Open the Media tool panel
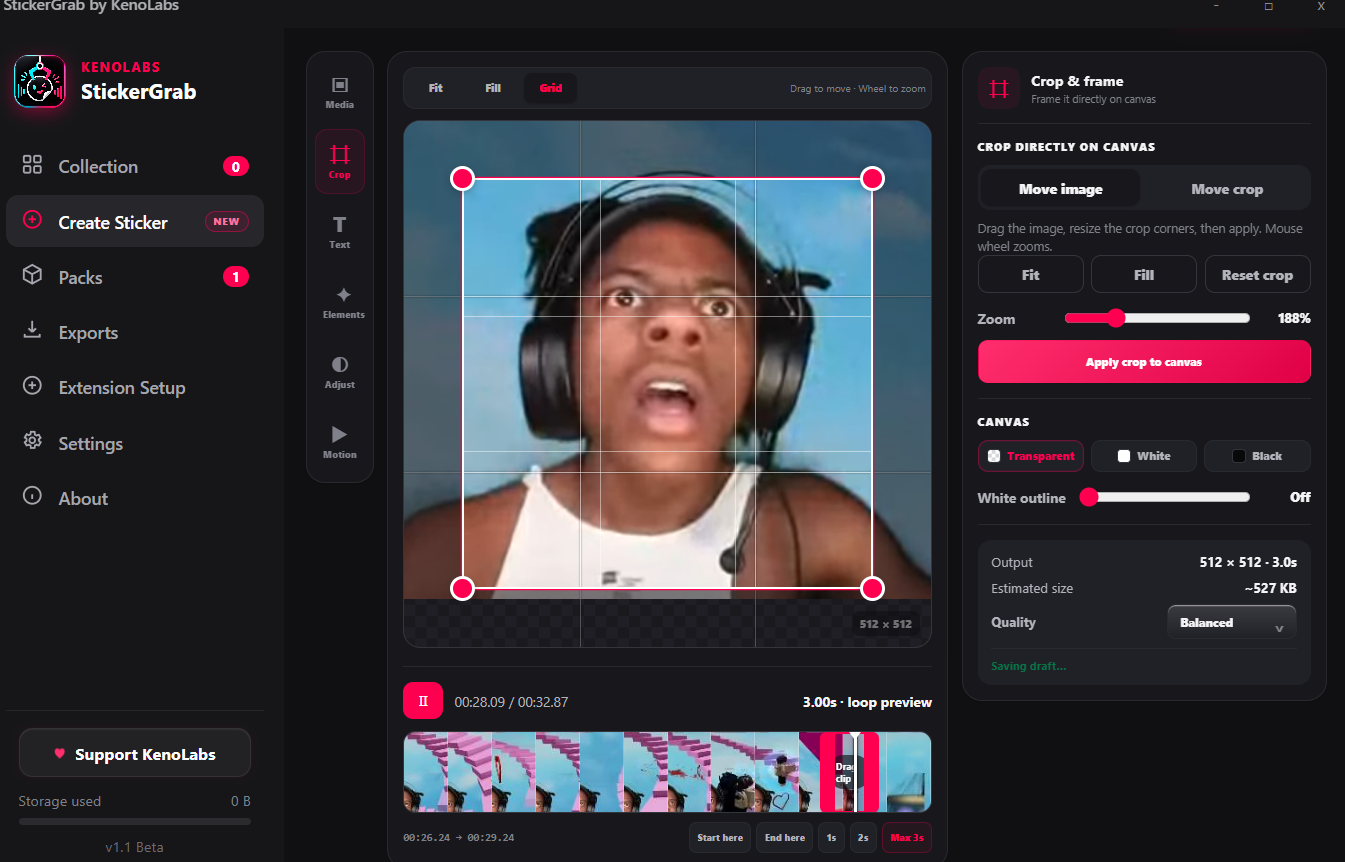Screen dimensions: 1345x862 pyautogui.click(x=340, y=92)
